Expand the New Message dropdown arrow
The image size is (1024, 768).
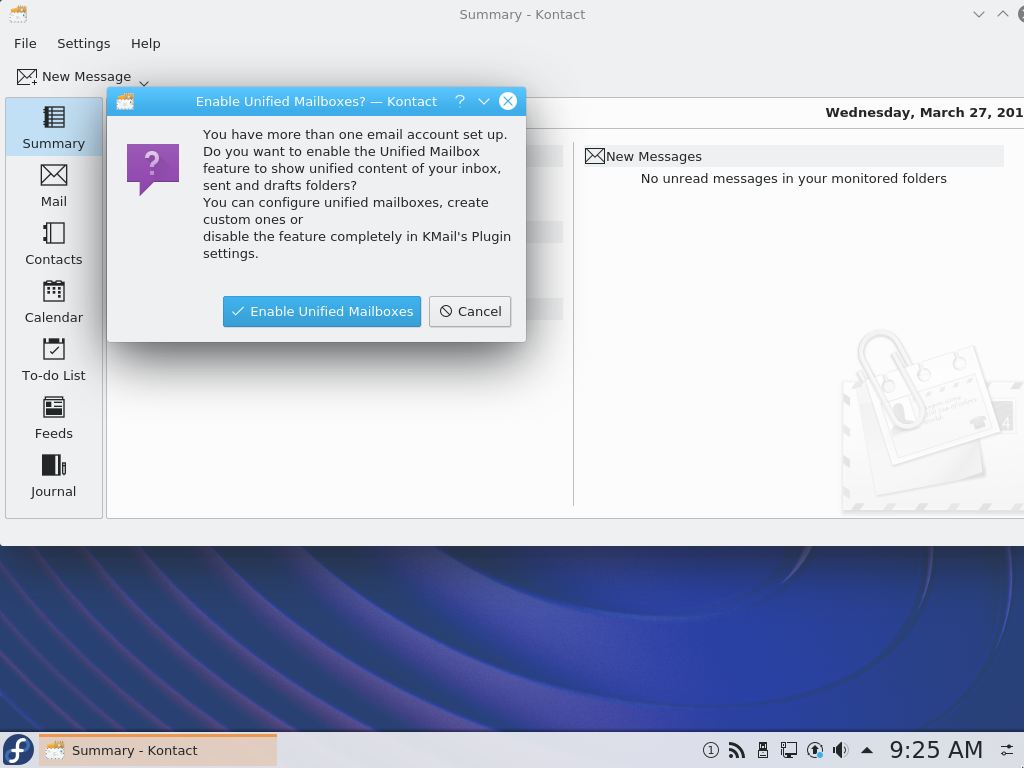click(144, 82)
